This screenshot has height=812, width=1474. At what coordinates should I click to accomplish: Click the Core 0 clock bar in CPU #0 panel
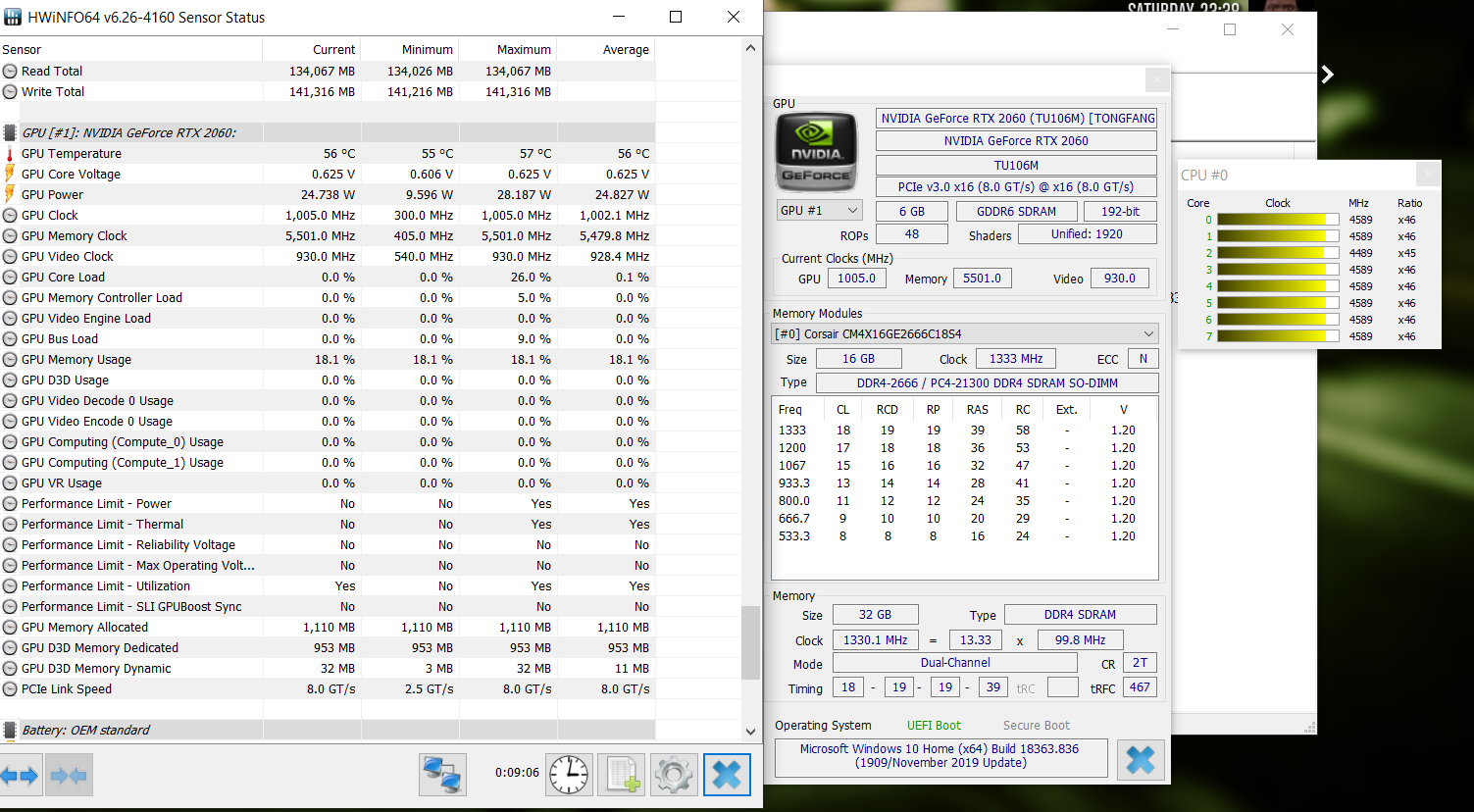(1278, 220)
